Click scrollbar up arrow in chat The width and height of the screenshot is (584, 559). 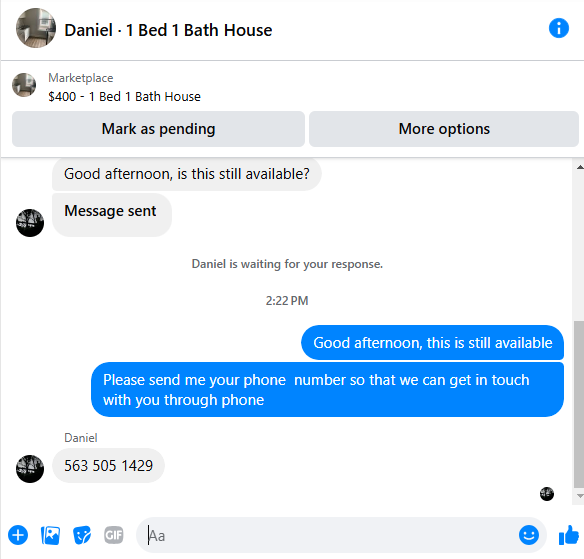[580, 168]
